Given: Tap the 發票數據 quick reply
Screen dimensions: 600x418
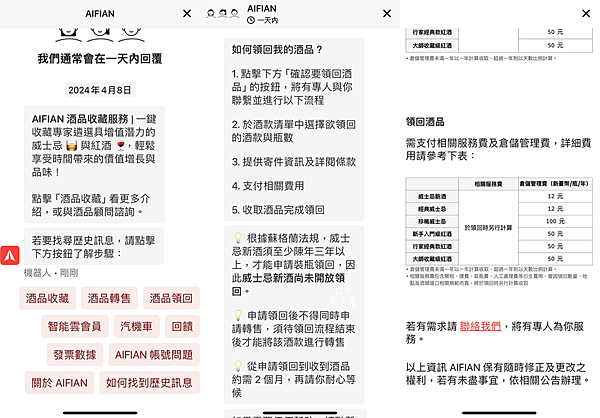Looking at the screenshot, I should pyautogui.click(x=75, y=354).
